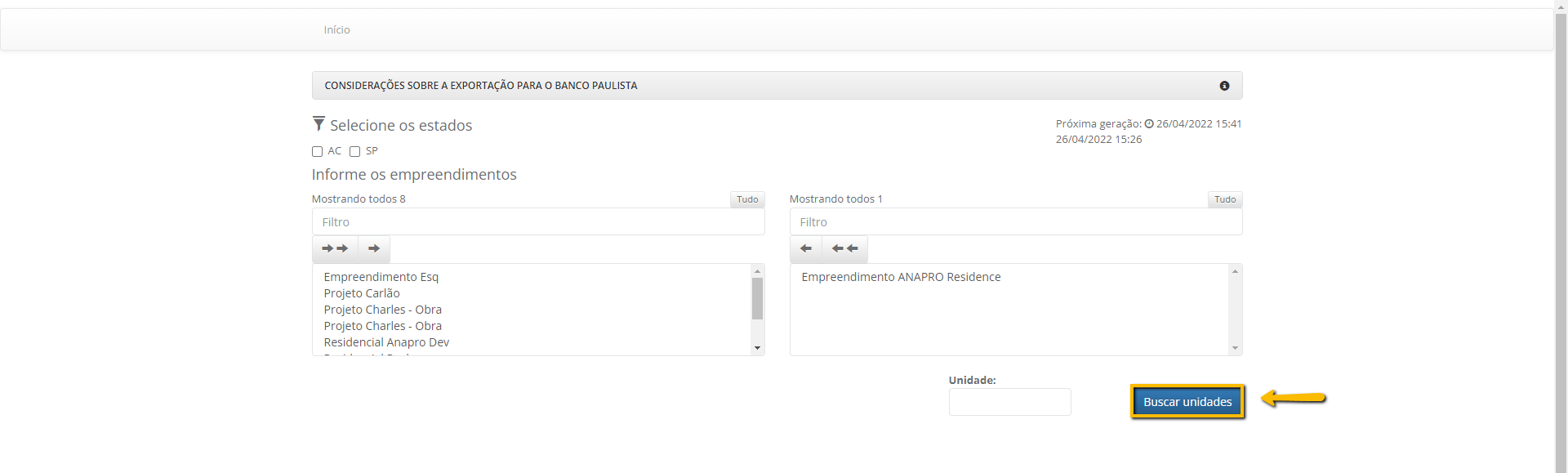Viewport: 1568px width, 473px height.
Task: Select Empreendimento ANAPRO Residence in selected list
Action: (901, 277)
